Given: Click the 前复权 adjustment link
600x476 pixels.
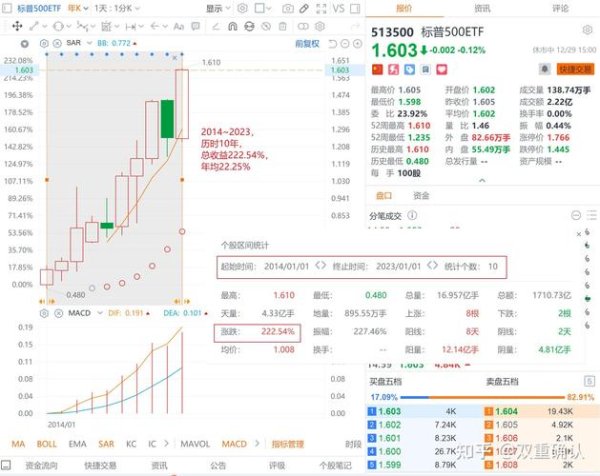Looking at the screenshot, I should click(307, 44).
